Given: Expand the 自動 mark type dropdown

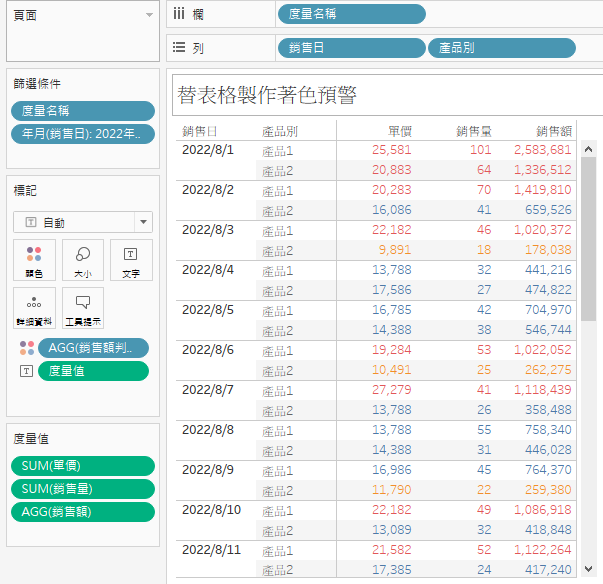Looking at the screenshot, I should point(143,222).
